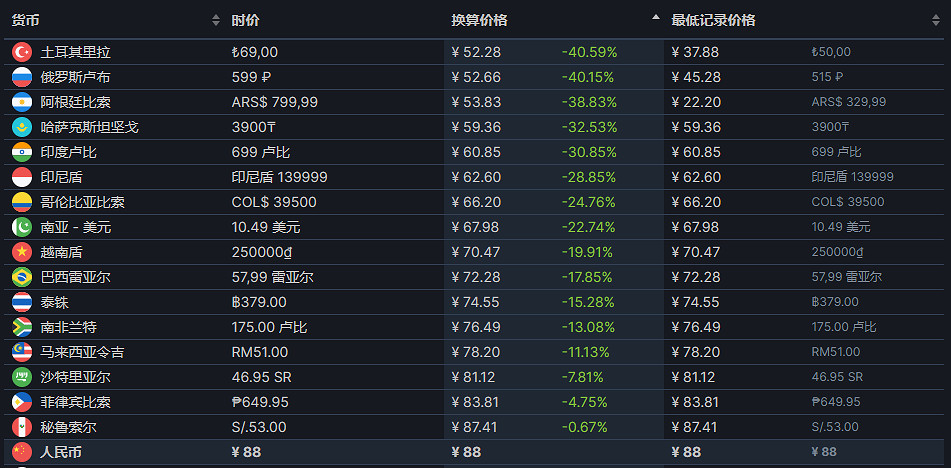
Task: Click the India flag icon
Action: [22, 152]
